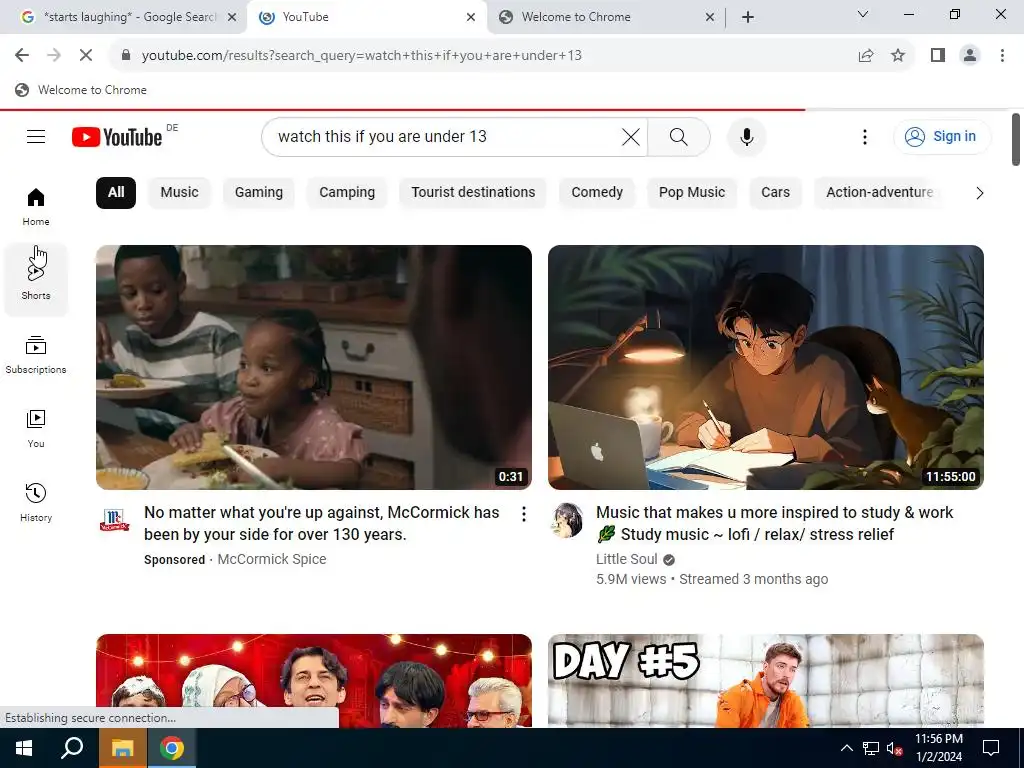1024x768 pixels.
Task: Open the network tray icon
Action: tap(871, 748)
